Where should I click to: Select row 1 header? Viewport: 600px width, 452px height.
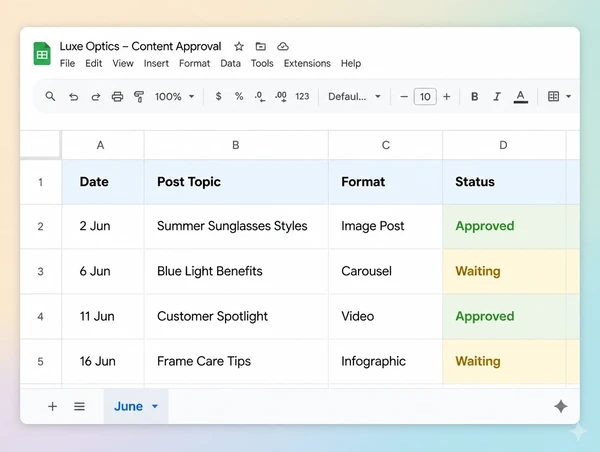[41, 182]
